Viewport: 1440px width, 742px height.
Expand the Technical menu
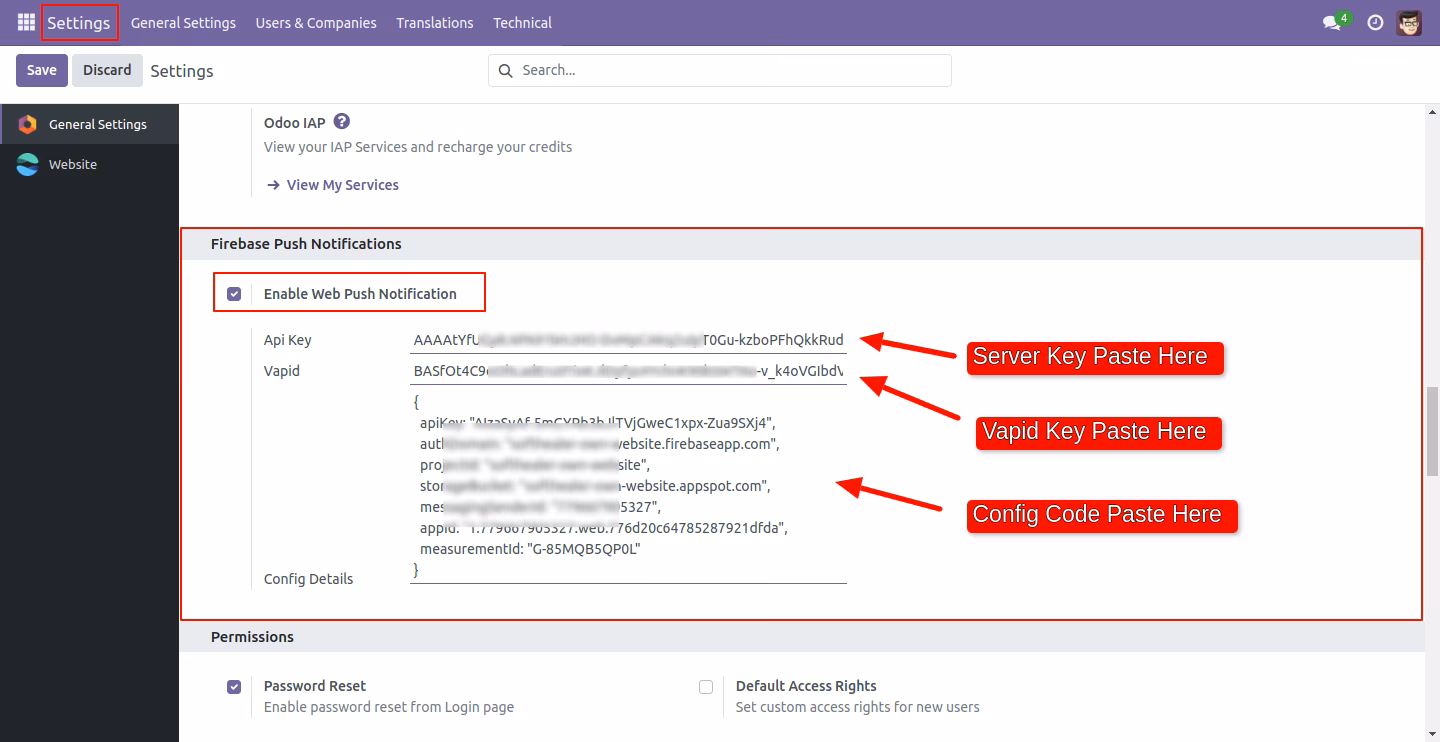click(x=522, y=22)
